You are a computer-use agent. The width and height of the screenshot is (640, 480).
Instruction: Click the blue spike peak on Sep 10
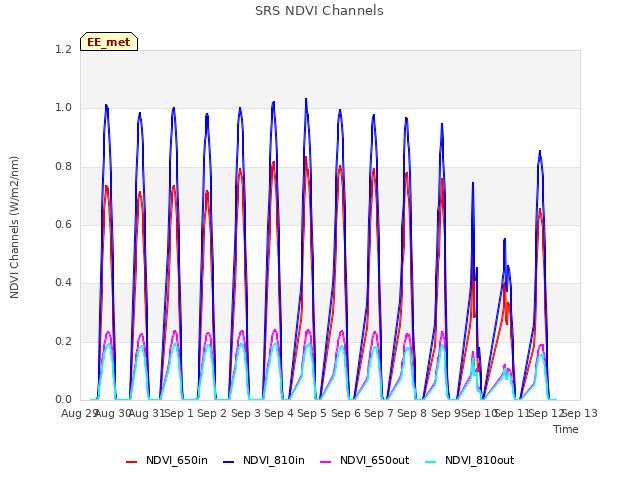point(473,183)
